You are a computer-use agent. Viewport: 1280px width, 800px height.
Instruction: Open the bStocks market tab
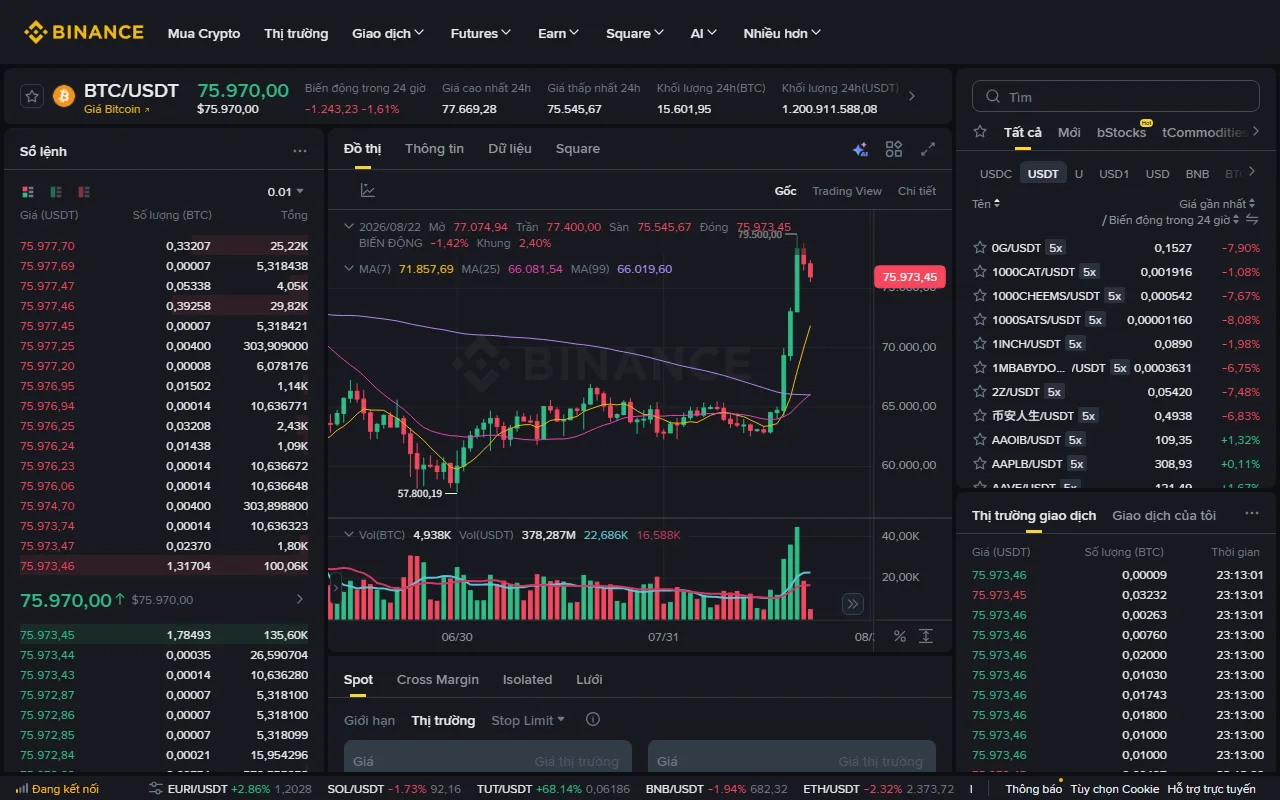[1121, 132]
